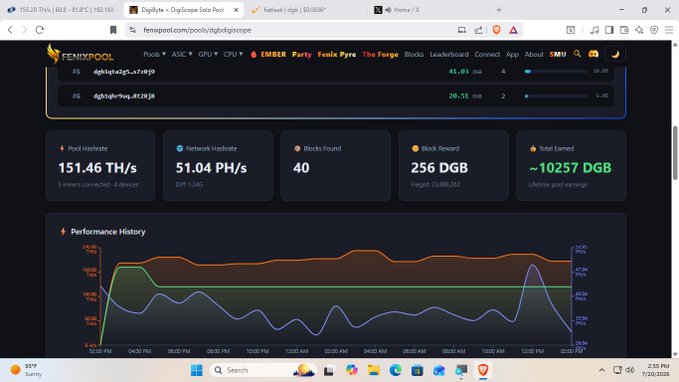This screenshot has width=679, height=382.
Task: Share this page via share icon
Action: [479, 30]
